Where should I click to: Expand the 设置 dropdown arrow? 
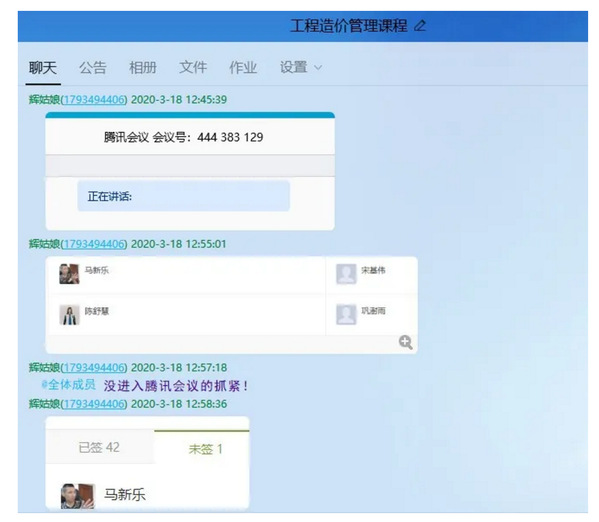tap(318, 68)
